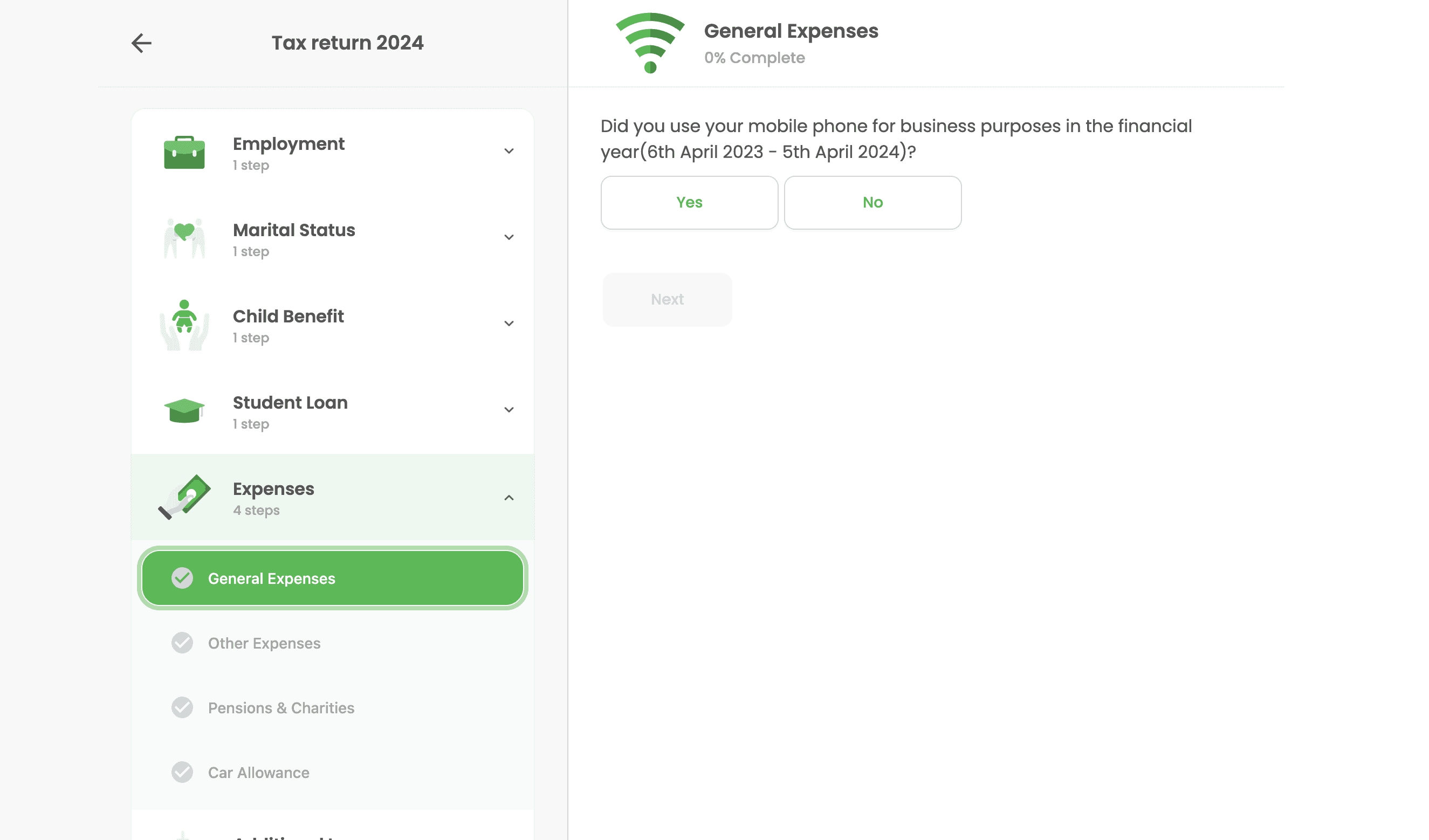Click the Child Benefit baby icon
This screenshot has height=840, width=1429.
[184, 325]
